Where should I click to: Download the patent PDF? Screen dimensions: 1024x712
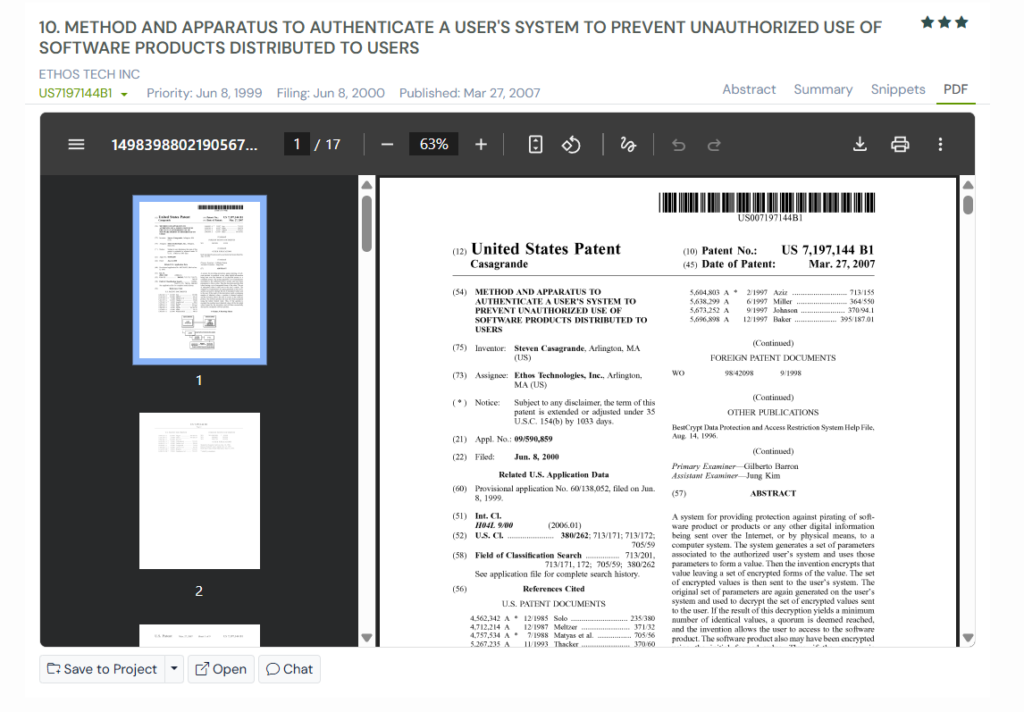point(859,144)
